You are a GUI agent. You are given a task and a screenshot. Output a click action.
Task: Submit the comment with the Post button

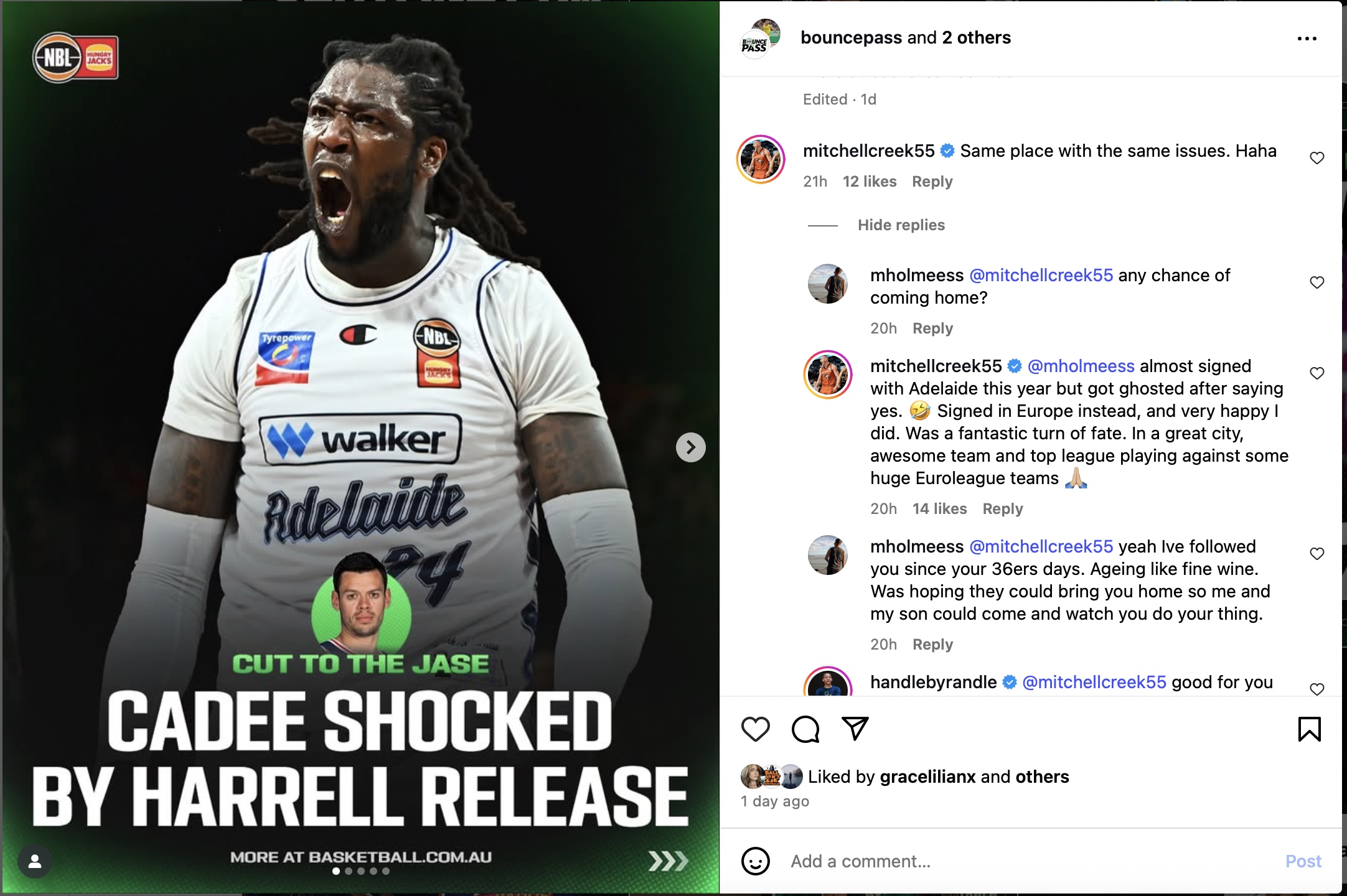click(1303, 861)
